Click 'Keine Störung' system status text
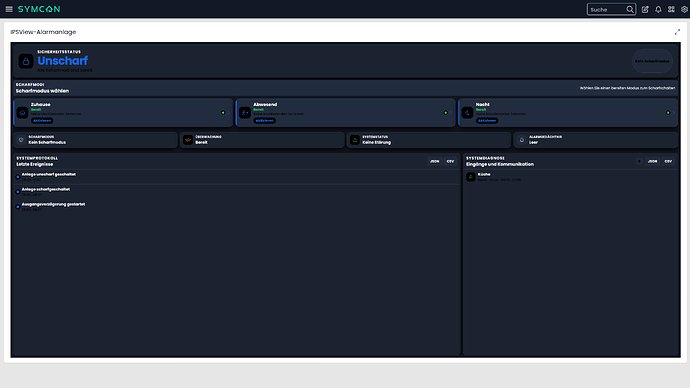The height and width of the screenshot is (388, 690). click(376, 143)
